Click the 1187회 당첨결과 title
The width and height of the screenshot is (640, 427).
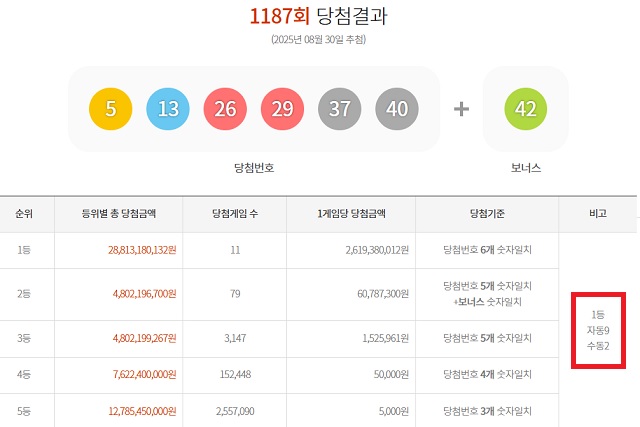[x=319, y=16]
